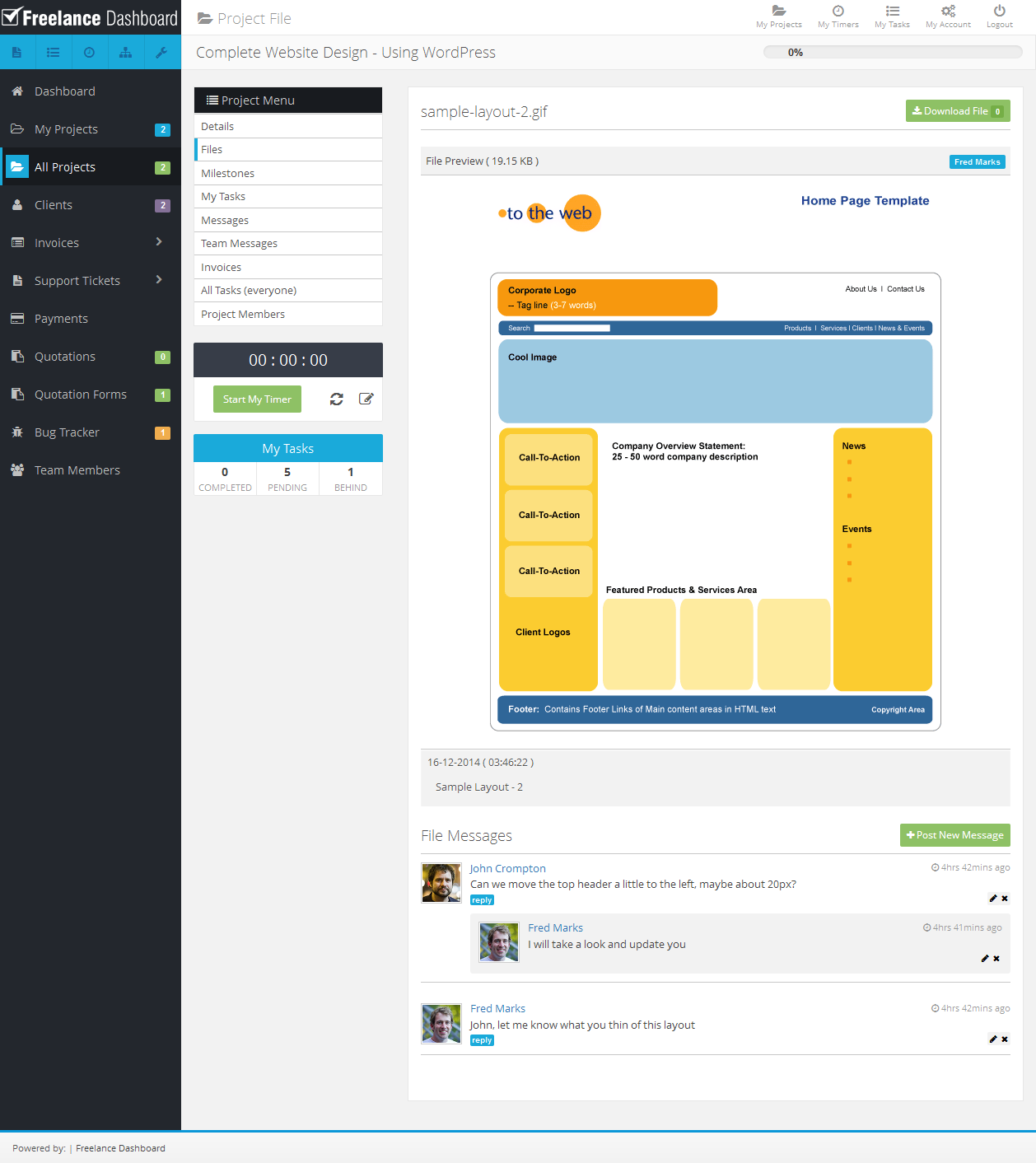Delete John Crompton's message with x icon
This screenshot has width=1036, height=1163.
1005,899
